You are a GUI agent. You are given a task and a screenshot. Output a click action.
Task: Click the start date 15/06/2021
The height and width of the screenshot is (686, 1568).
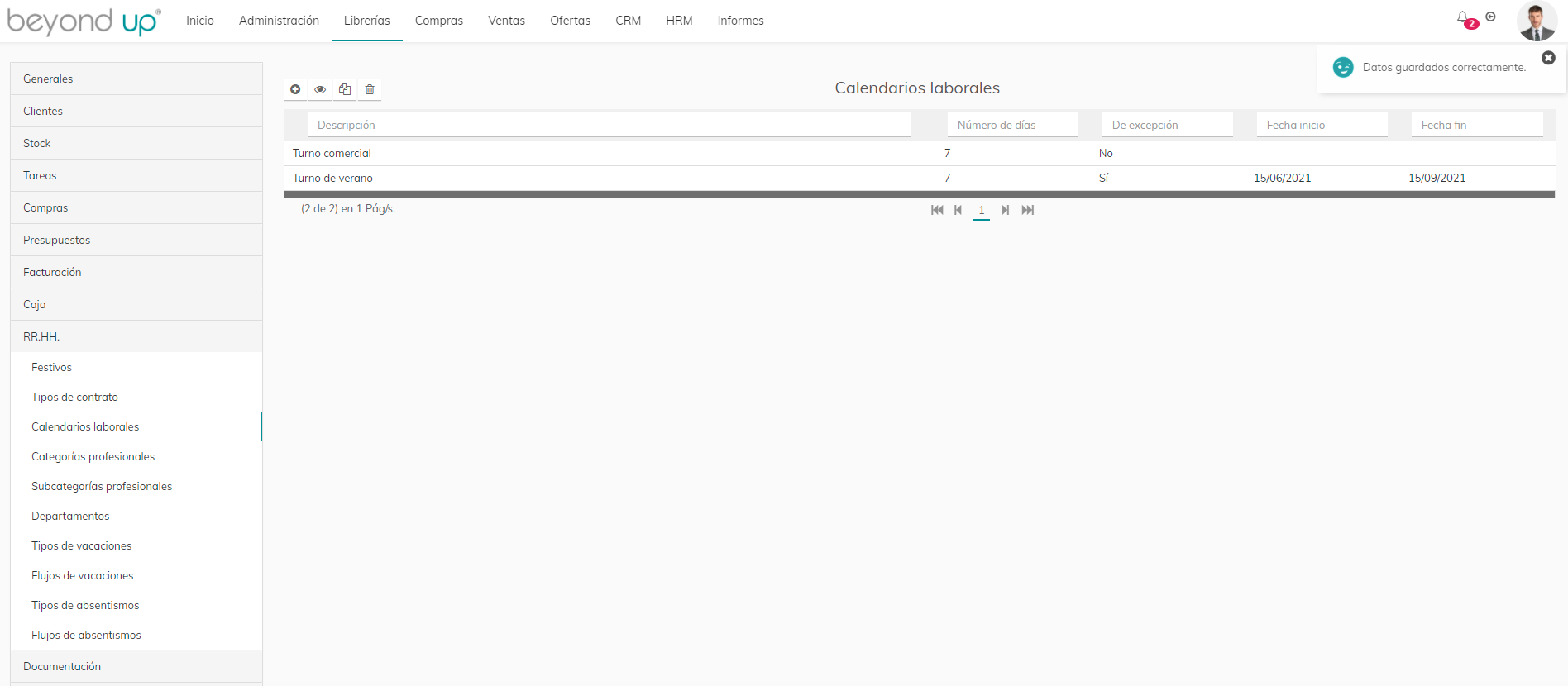click(x=1283, y=178)
